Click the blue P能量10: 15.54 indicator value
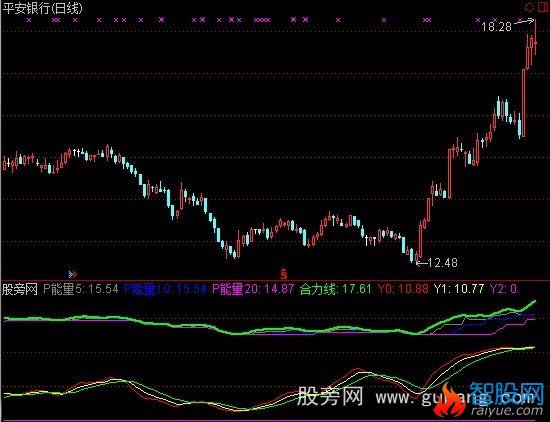This screenshot has width=550, height=422. [x=165, y=289]
